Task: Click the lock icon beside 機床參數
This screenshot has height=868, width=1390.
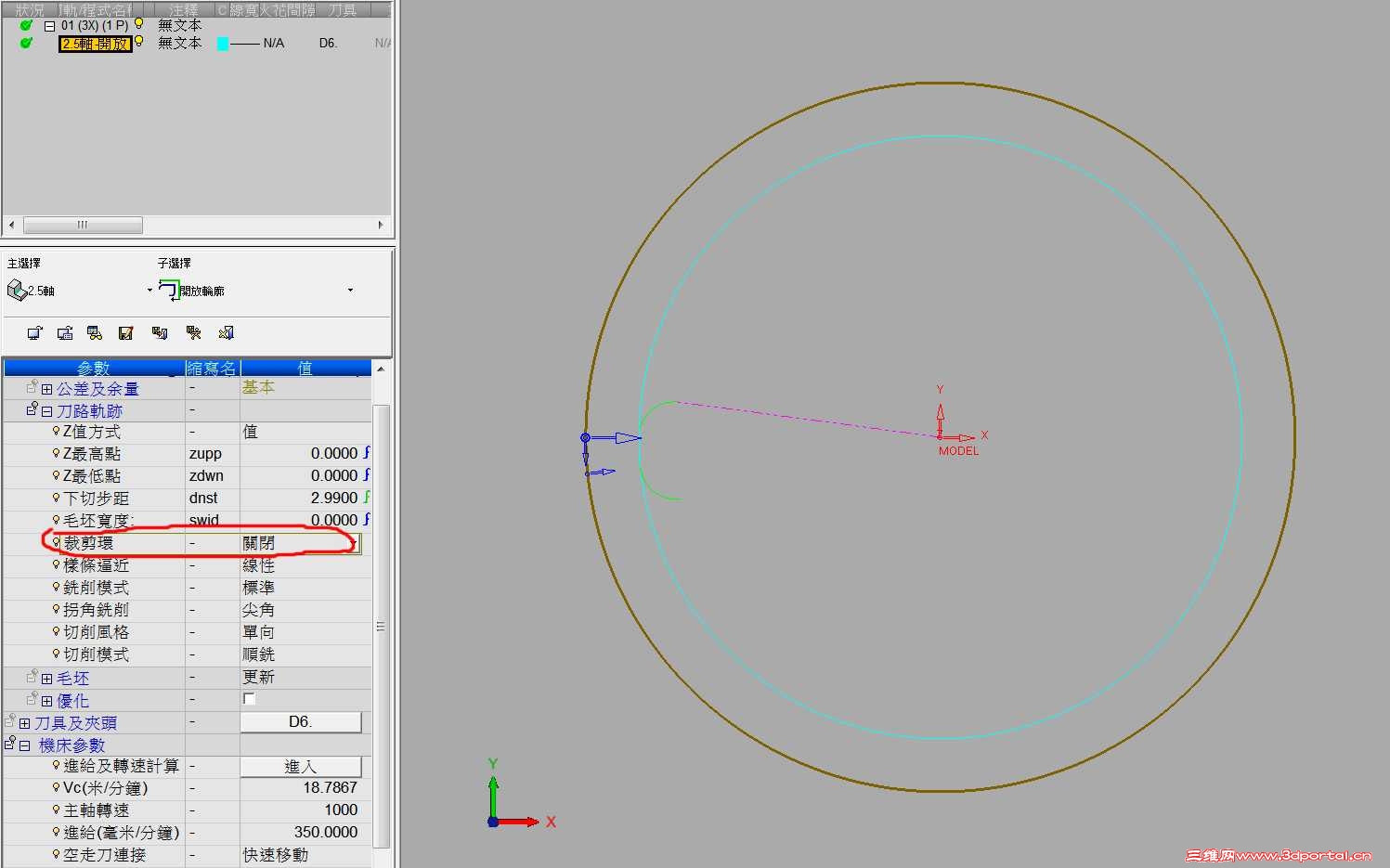Action: pyautogui.click(x=9, y=743)
